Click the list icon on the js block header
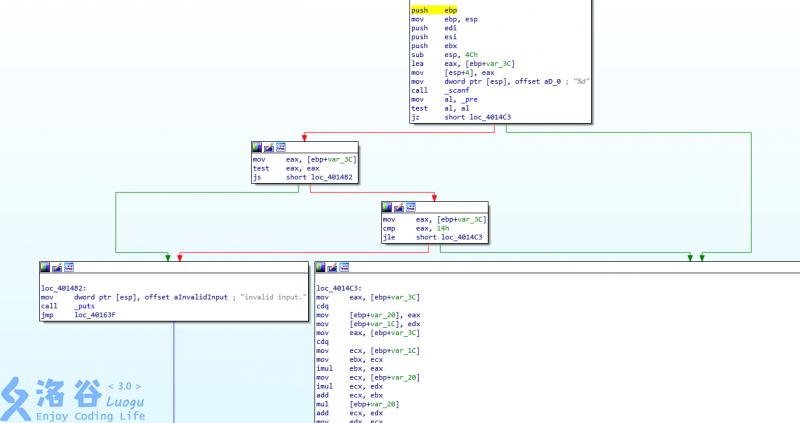Image resolution: width=800 pixels, height=423 pixels. (280, 147)
